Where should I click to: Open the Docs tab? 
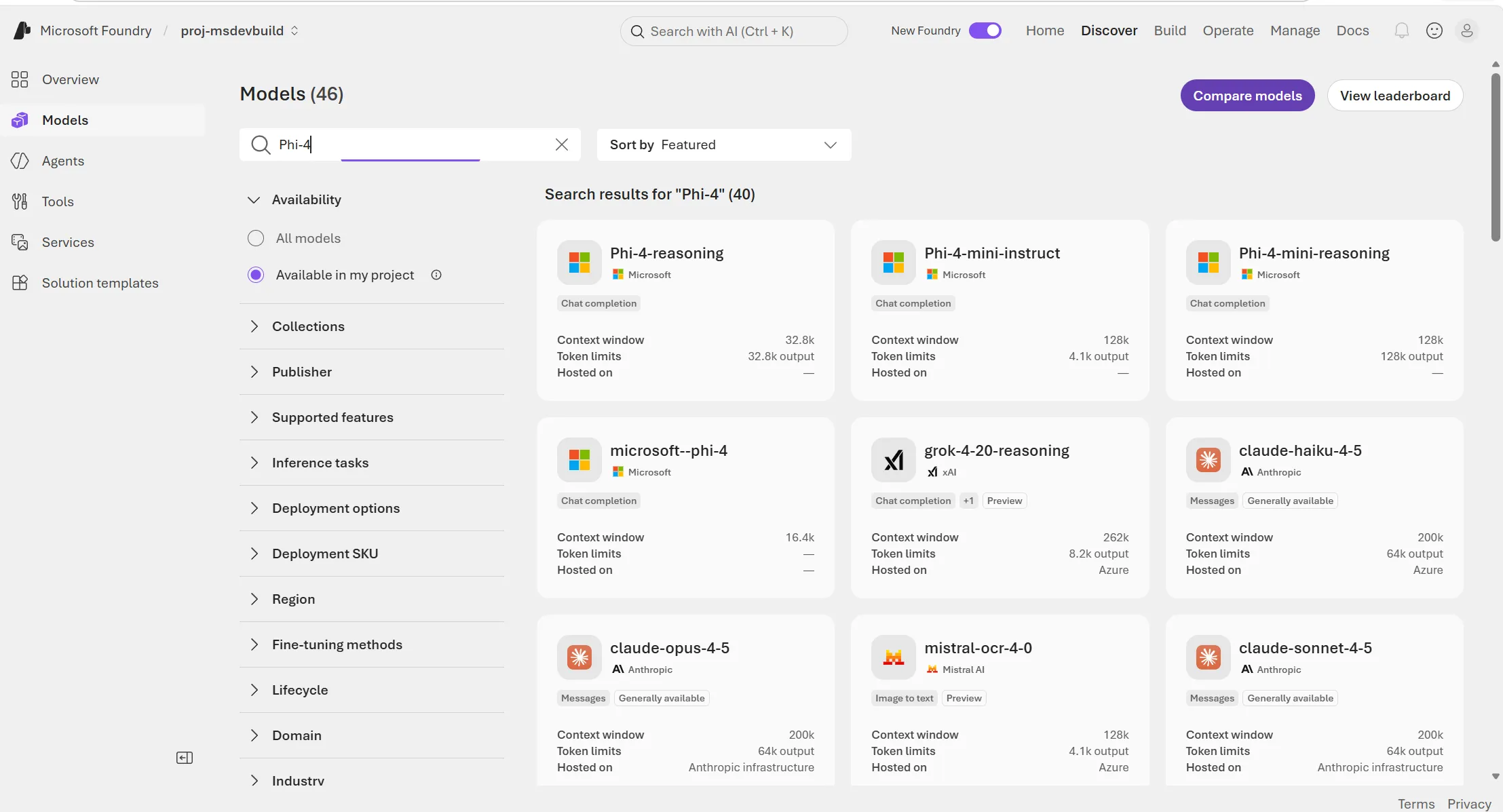click(1352, 31)
